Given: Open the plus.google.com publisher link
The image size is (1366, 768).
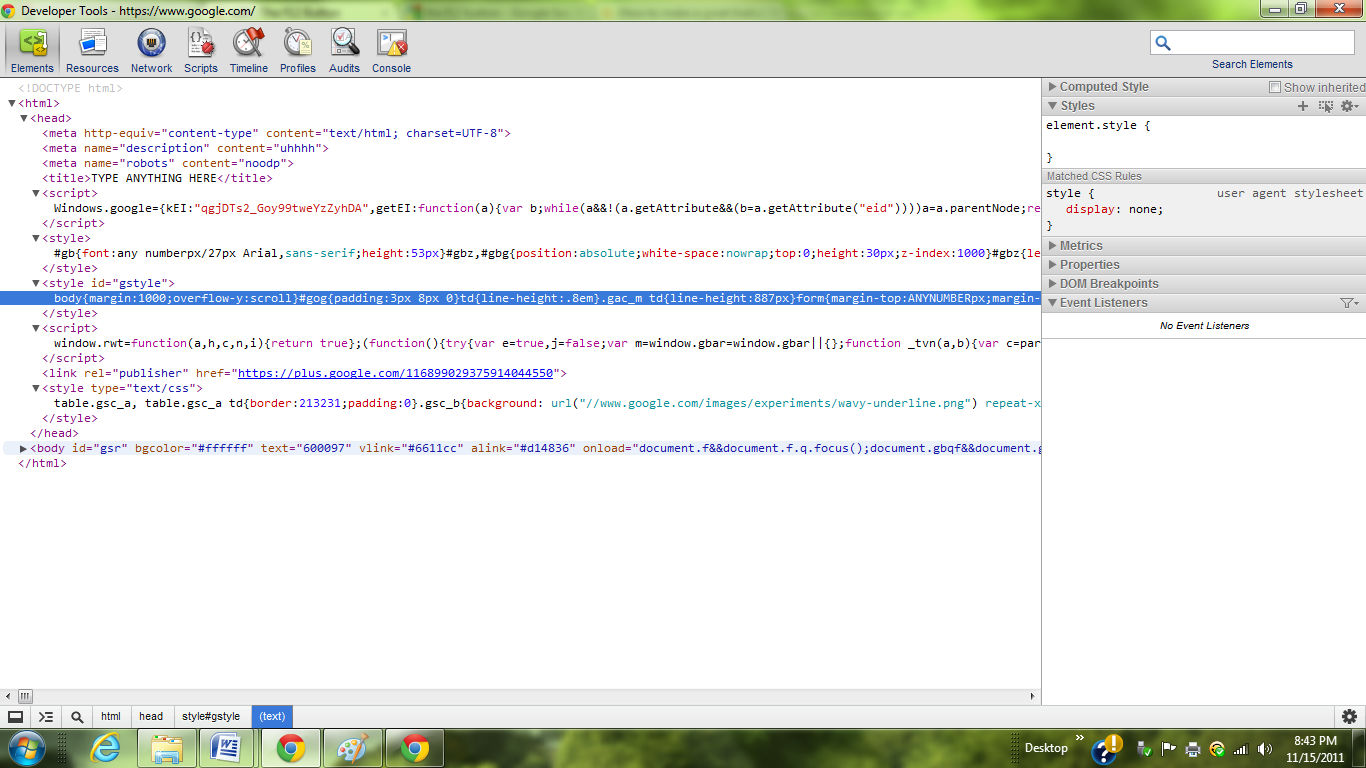Looking at the screenshot, I should 395,373.
